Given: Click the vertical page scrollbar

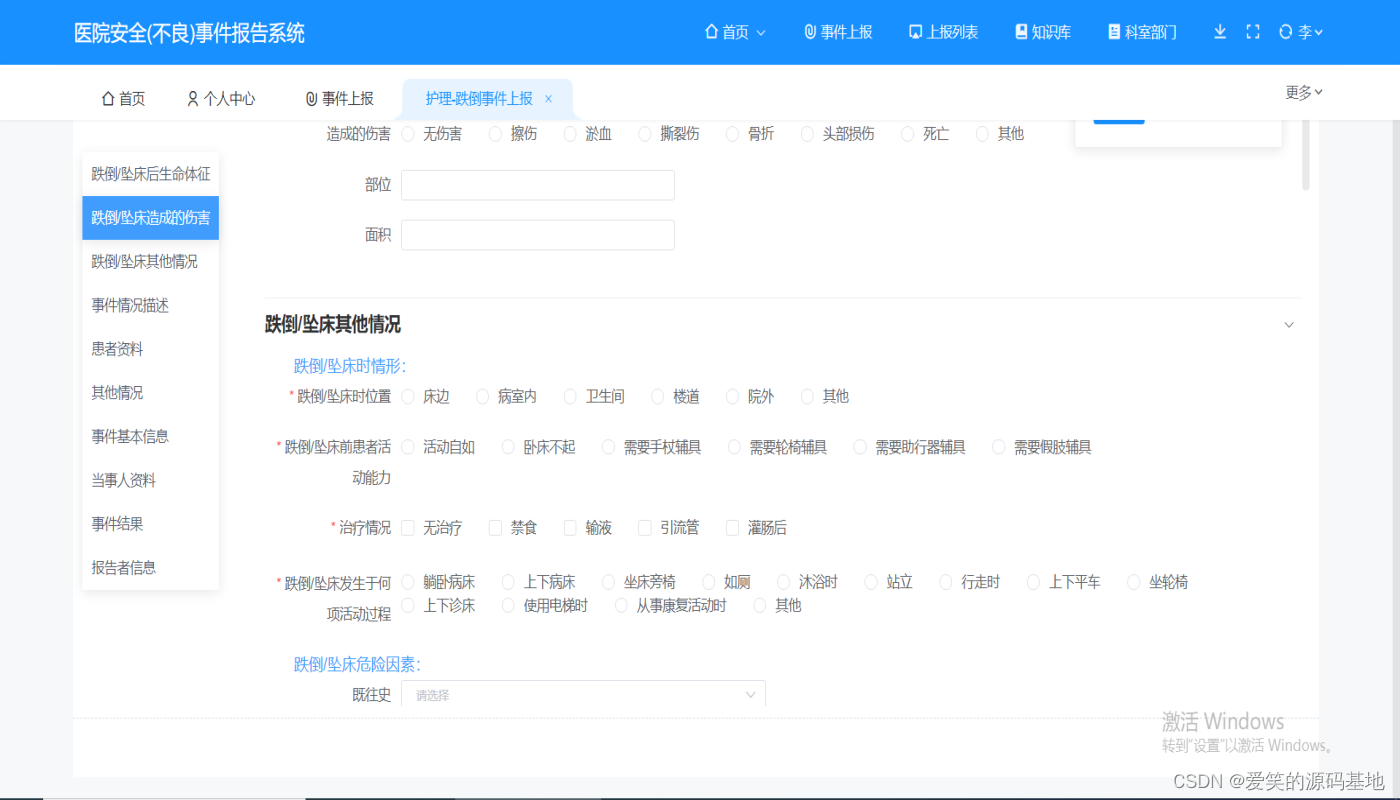Looking at the screenshot, I should (x=1305, y=155).
